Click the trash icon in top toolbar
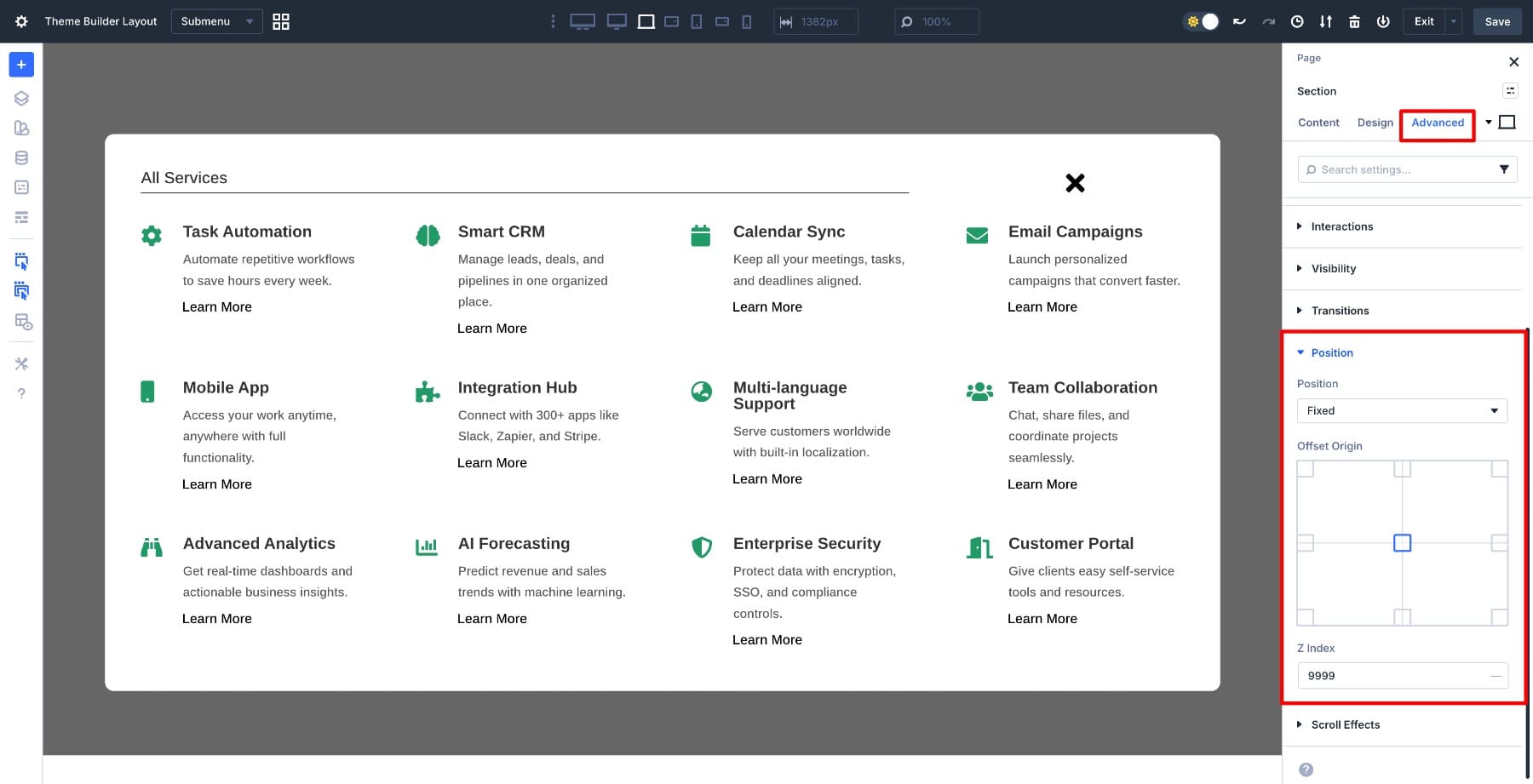Viewport: 1533px width, 784px height. tap(1354, 21)
